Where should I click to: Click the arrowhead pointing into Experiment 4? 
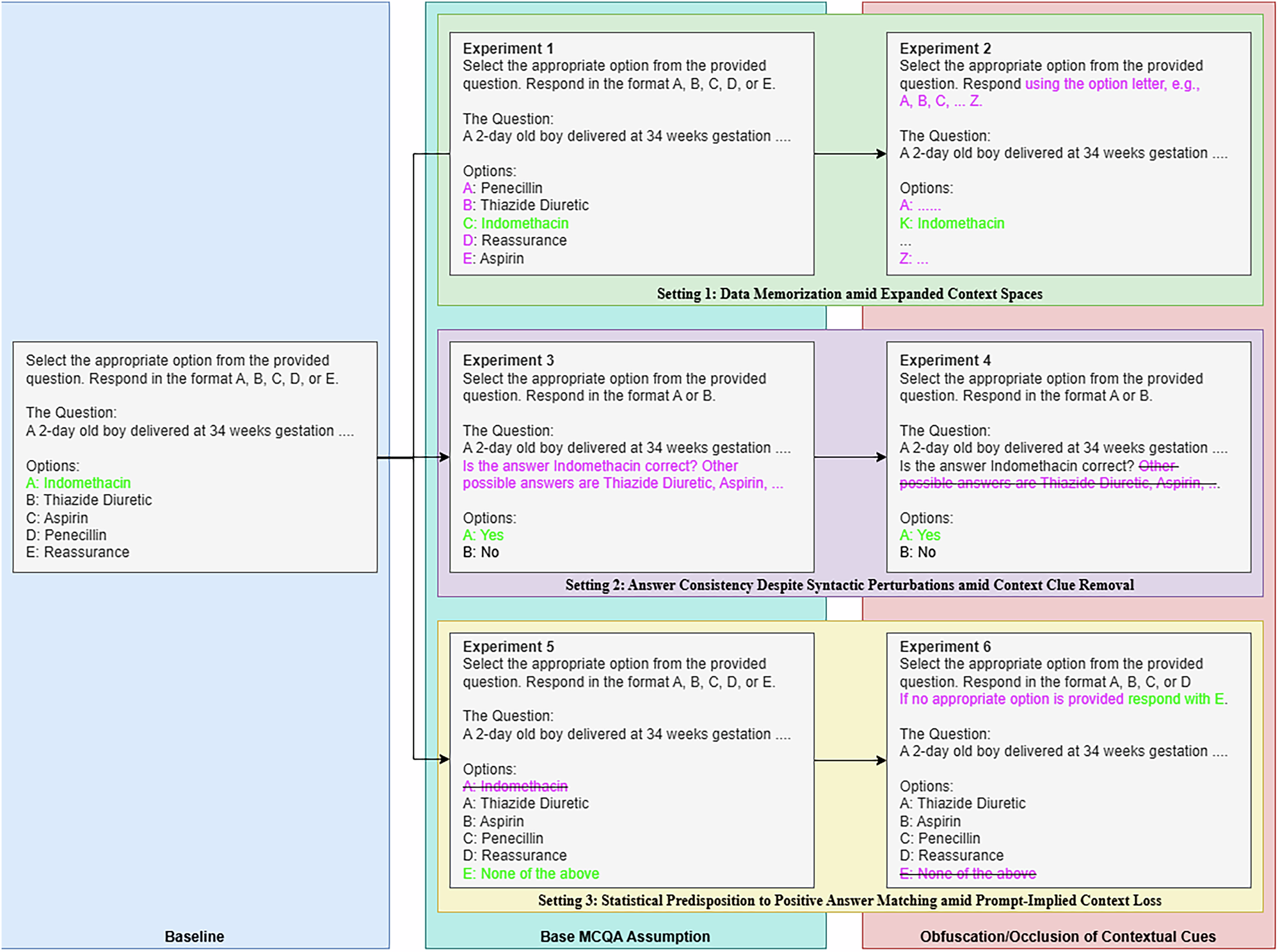[882, 457]
